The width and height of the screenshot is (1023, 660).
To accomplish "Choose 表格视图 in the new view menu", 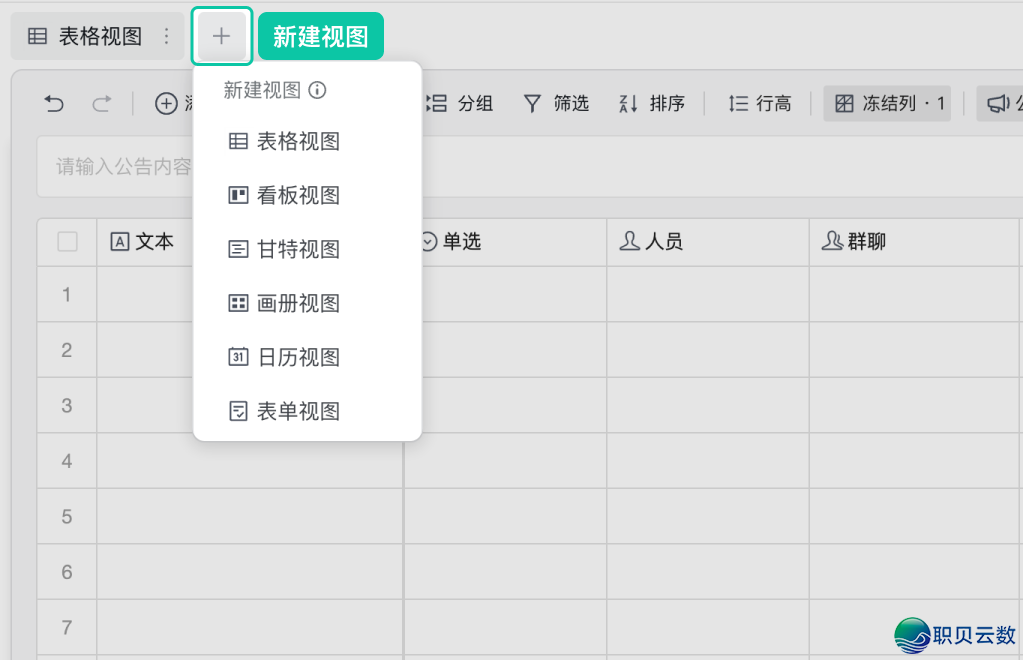I will 307,142.
